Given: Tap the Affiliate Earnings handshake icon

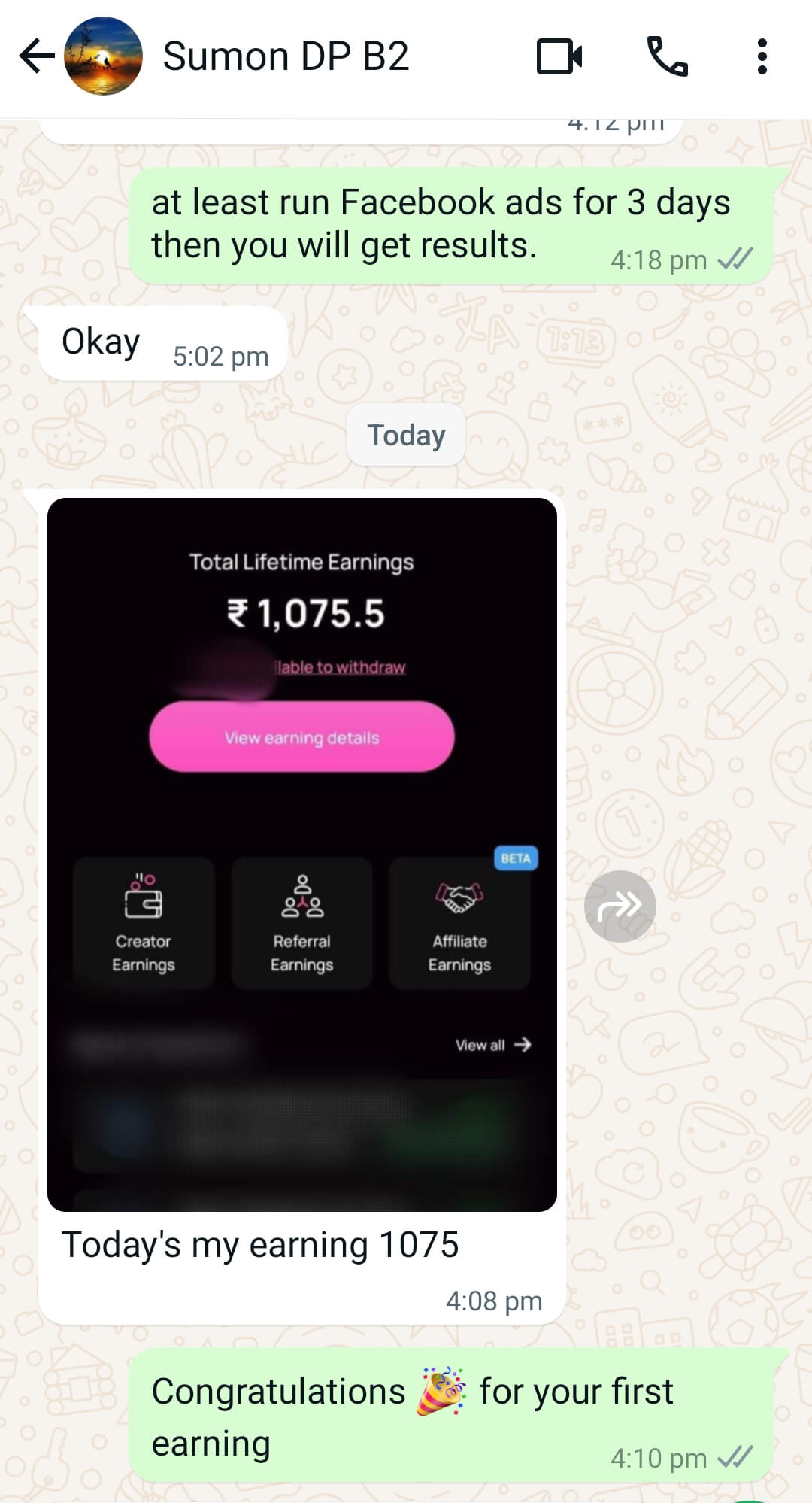Looking at the screenshot, I should click(x=459, y=897).
